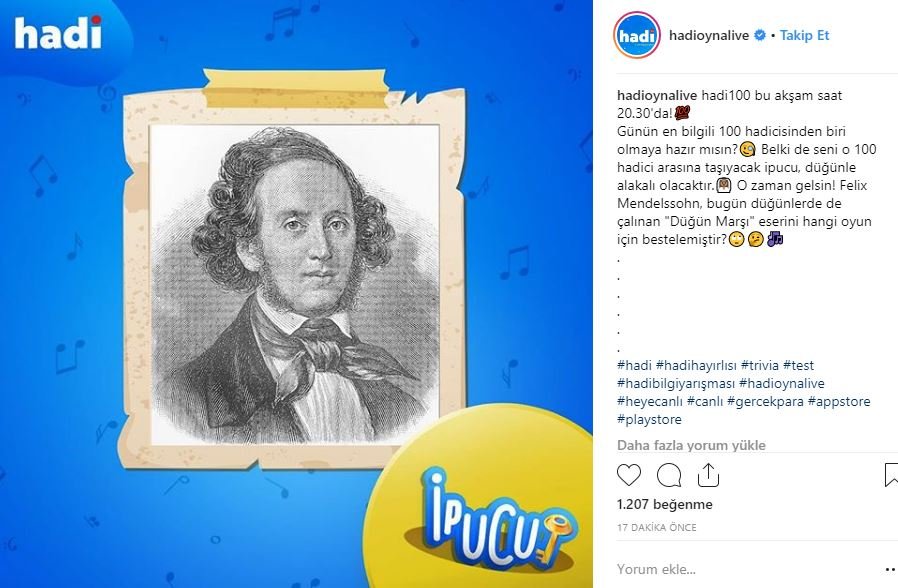Open comments via the speech bubble icon
Screen dimensions: 898x588
[669, 475]
